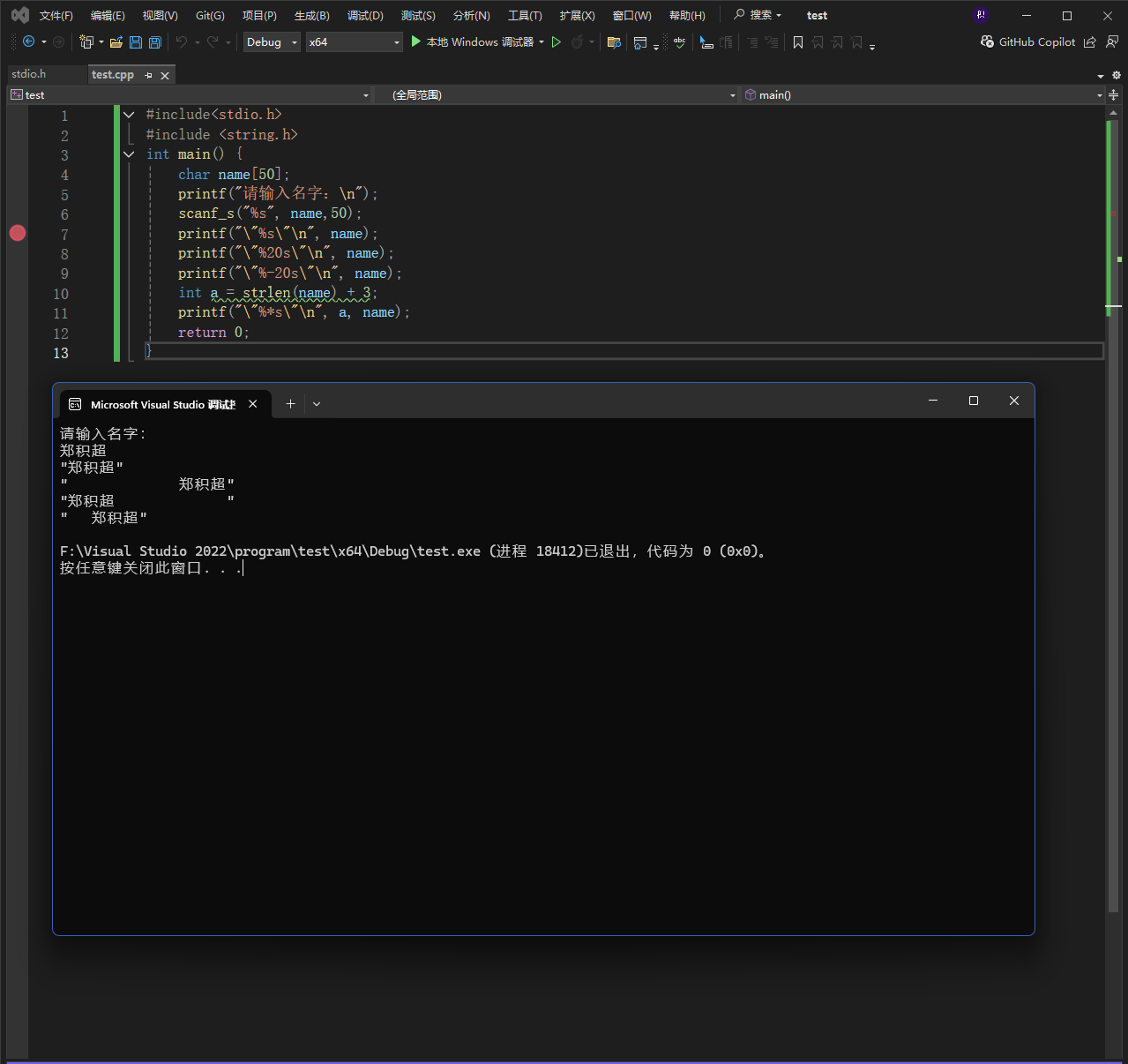
Task: Navigate backward with the back arrow icon
Action: (x=28, y=41)
